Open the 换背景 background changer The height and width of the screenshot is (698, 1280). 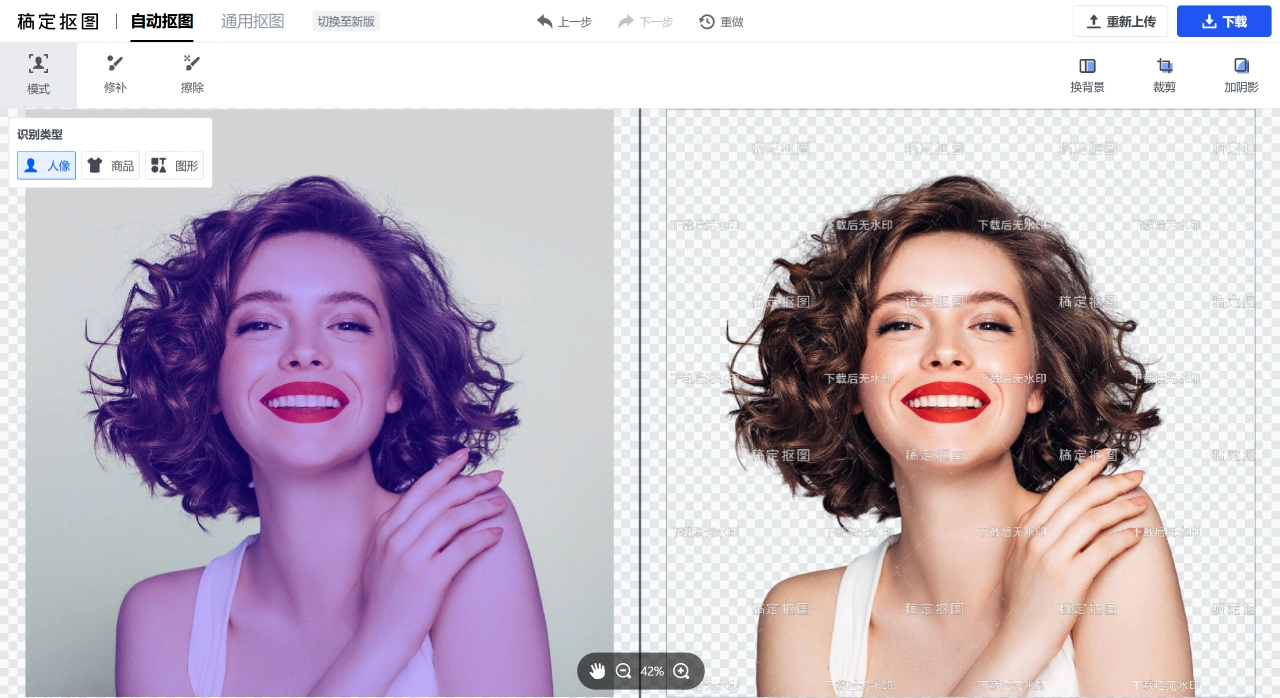(1087, 75)
